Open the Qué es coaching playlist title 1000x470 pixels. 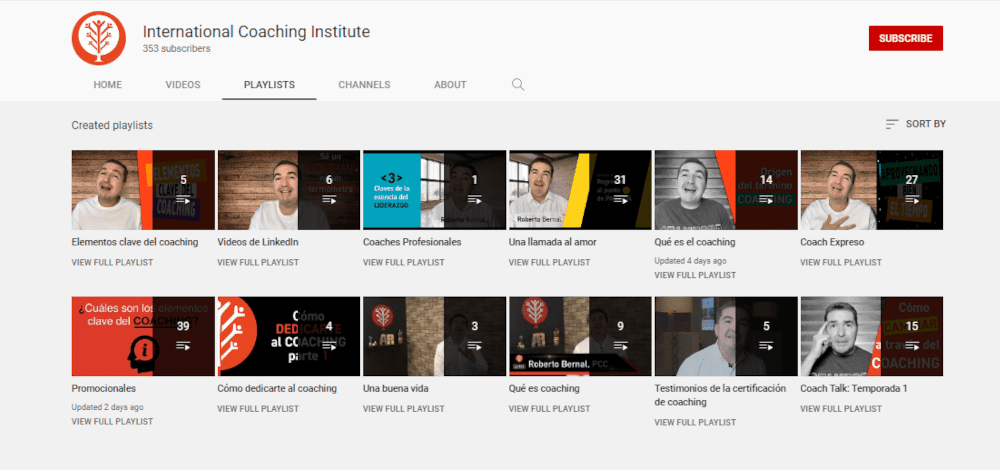(544, 388)
